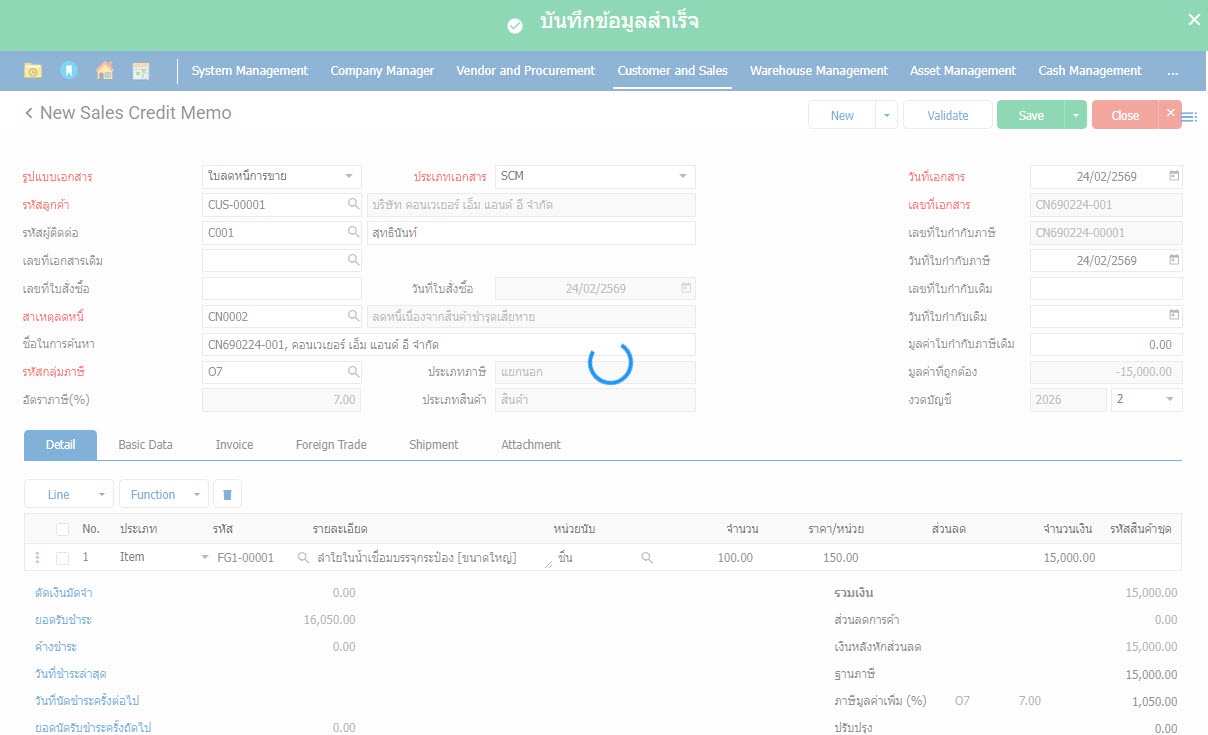Screen dimensions: 1208x735
Task: Search customer code CUS-00001 lookup icon
Action: tap(353, 205)
